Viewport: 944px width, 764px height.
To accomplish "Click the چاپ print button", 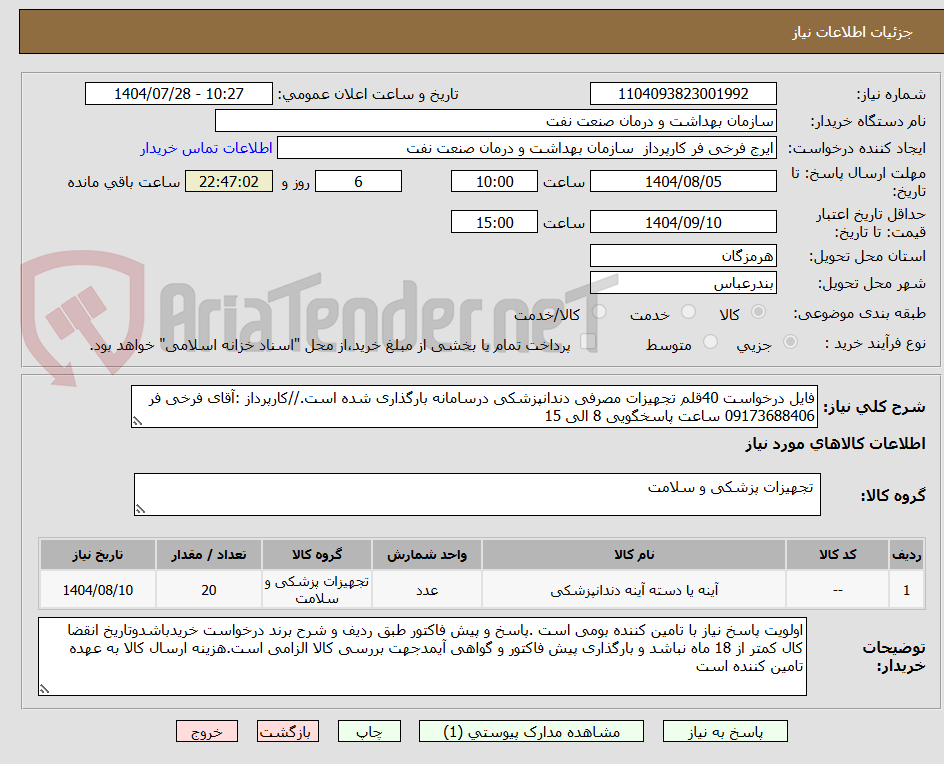I will (x=369, y=731).
